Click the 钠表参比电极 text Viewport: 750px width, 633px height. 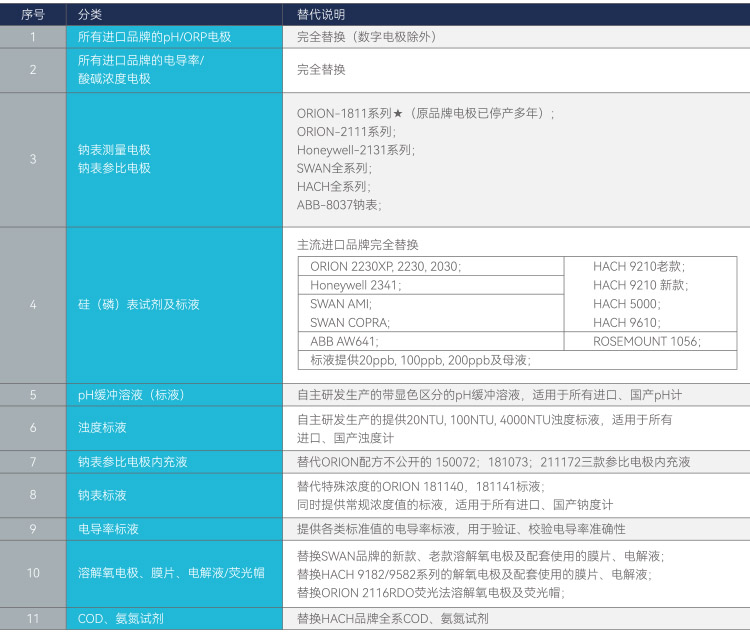(114, 168)
